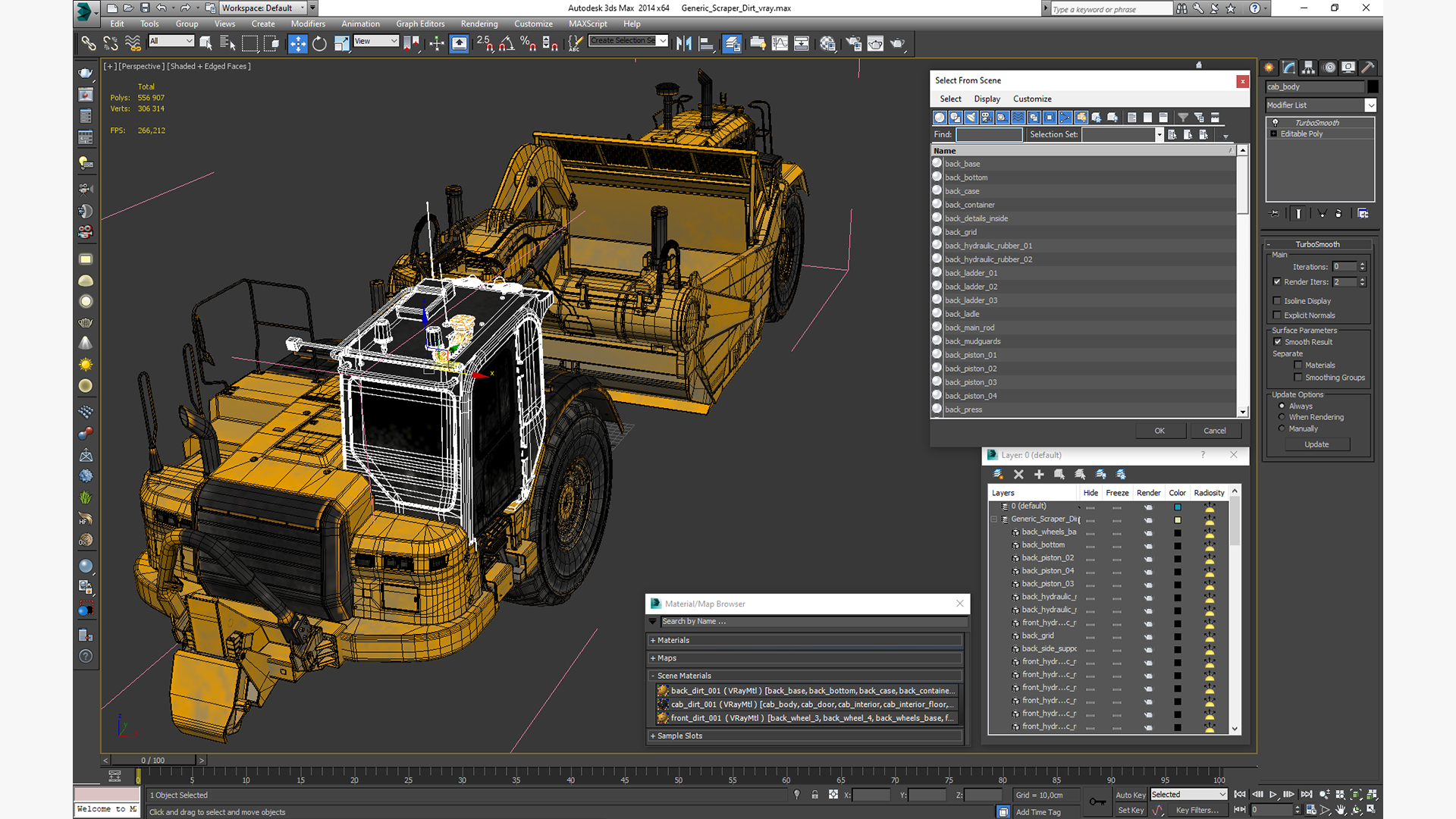This screenshot has width=1456, height=819.
Task: Open the Hierarchy command panel tab
Action: [x=1308, y=67]
